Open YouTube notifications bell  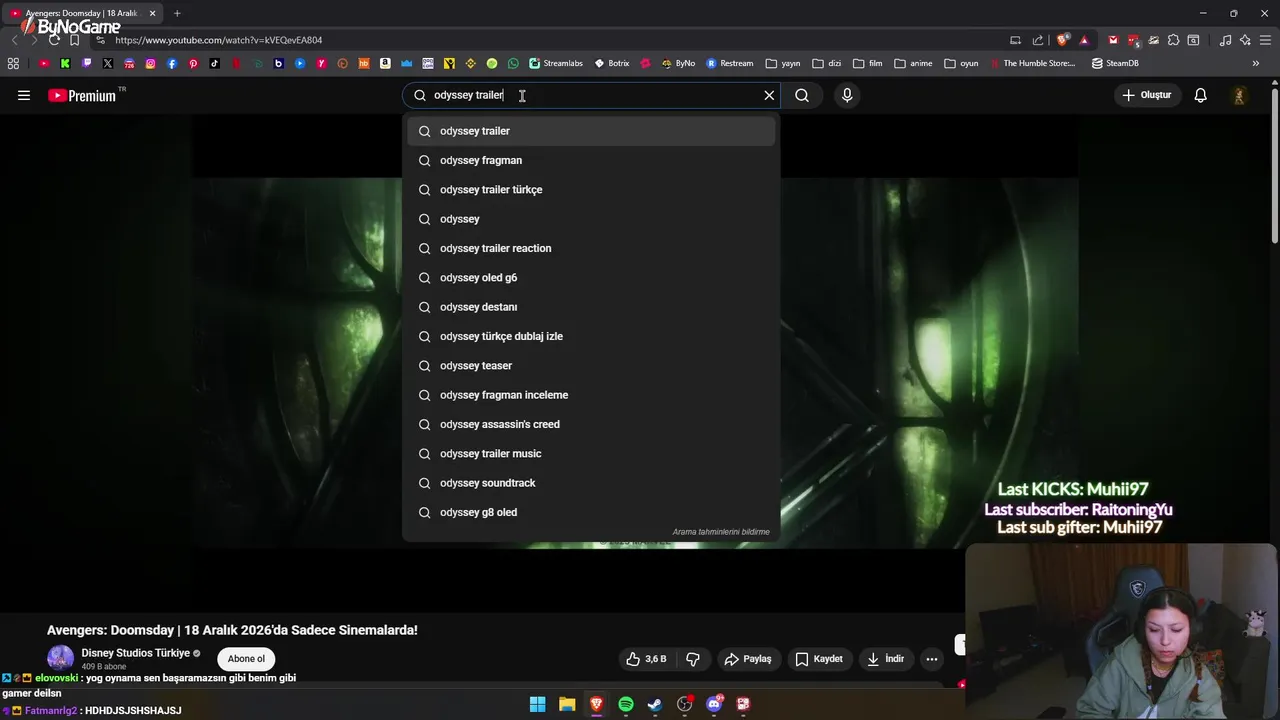[x=1200, y=95]
